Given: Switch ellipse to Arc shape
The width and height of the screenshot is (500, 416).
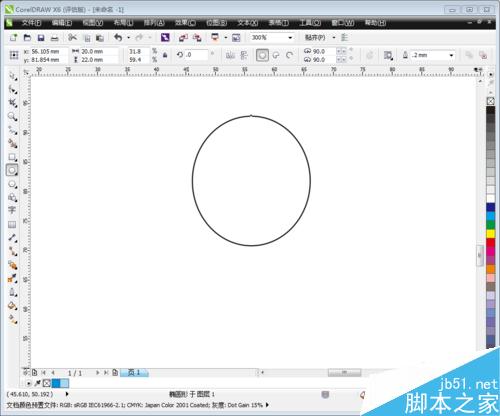Looking at the screenshot, I should click(x=289, y=55).
